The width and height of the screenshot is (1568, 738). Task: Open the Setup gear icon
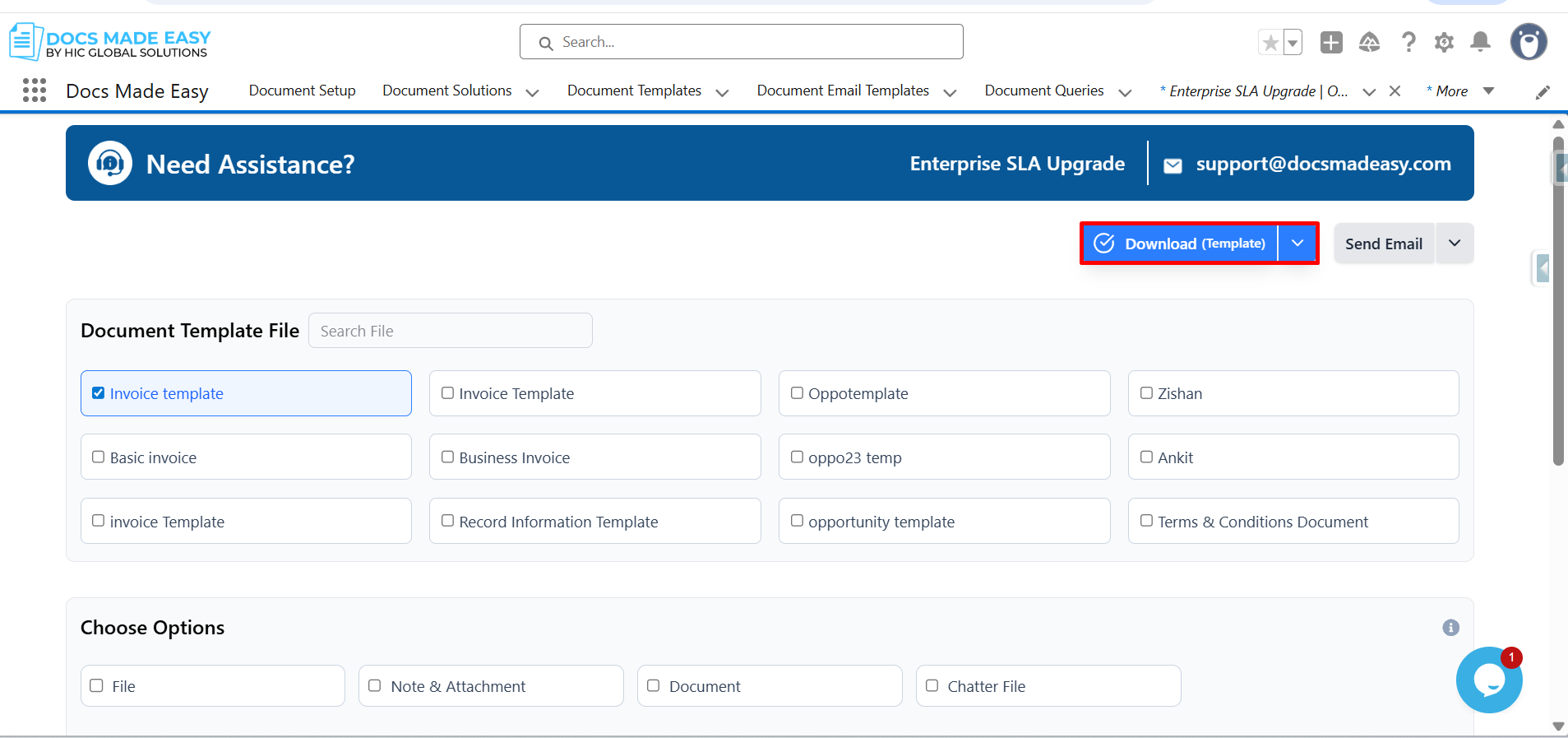(1444, 42)
